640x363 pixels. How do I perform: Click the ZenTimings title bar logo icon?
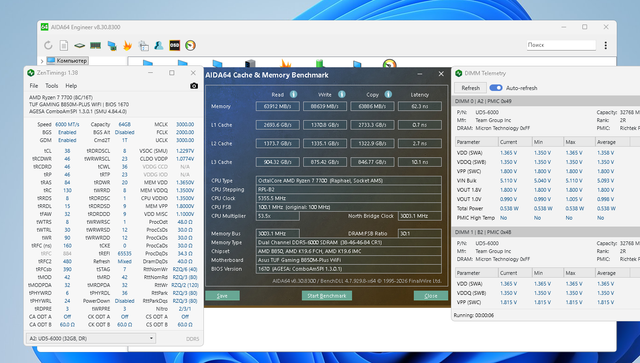tap(30, 73)
